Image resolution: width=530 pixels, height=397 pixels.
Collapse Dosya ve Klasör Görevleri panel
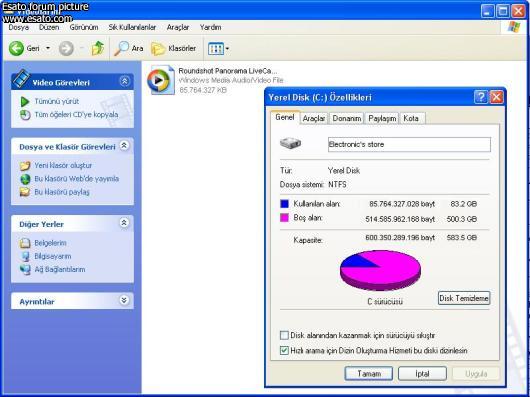(x=124, y=146)
